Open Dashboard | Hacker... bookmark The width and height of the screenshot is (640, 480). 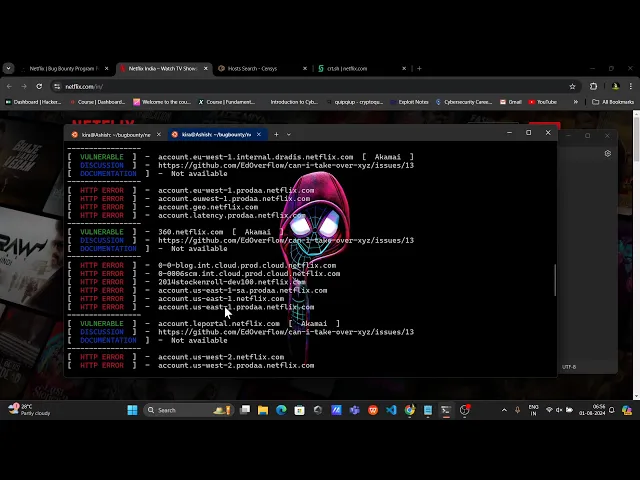point(33,102)
